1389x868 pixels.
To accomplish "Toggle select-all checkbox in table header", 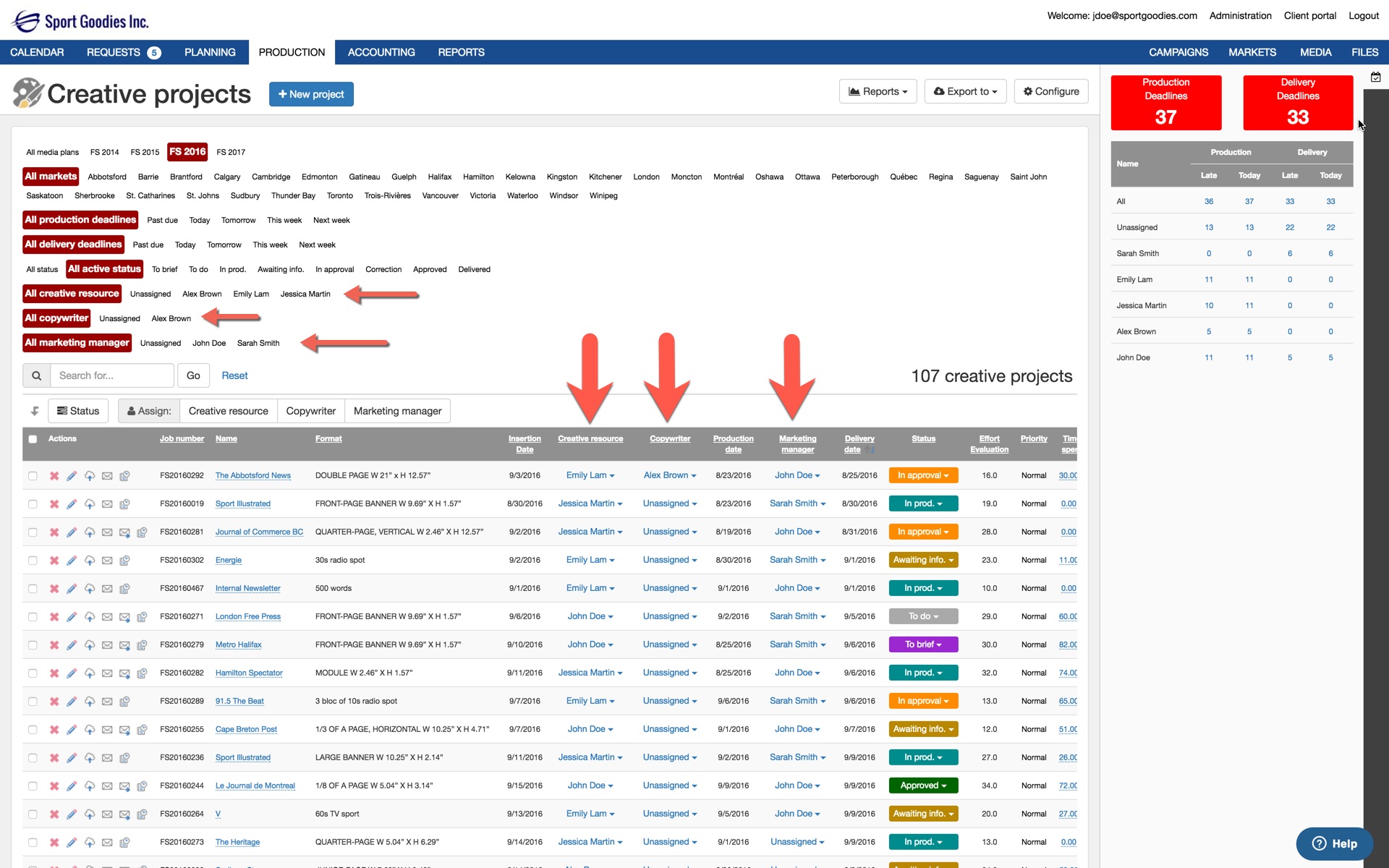I will (33, 439).
